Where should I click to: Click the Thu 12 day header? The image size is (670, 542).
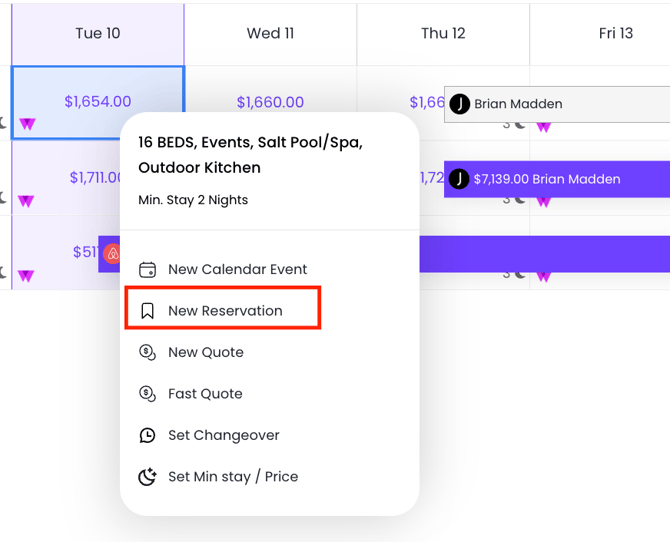pyautogui.click(x=443, y=33)
